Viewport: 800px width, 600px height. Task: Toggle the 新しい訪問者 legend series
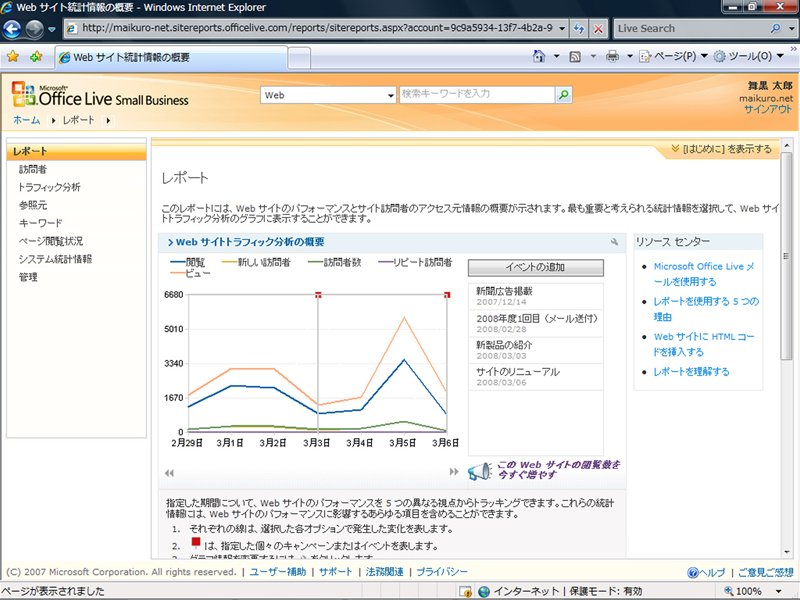tap(257, 262)
